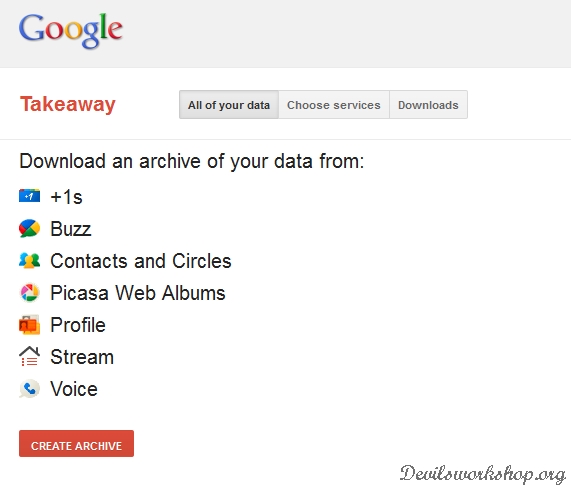Click the Picasa Web Albums icon
571x488 pixels.
(x=29, y=292)
